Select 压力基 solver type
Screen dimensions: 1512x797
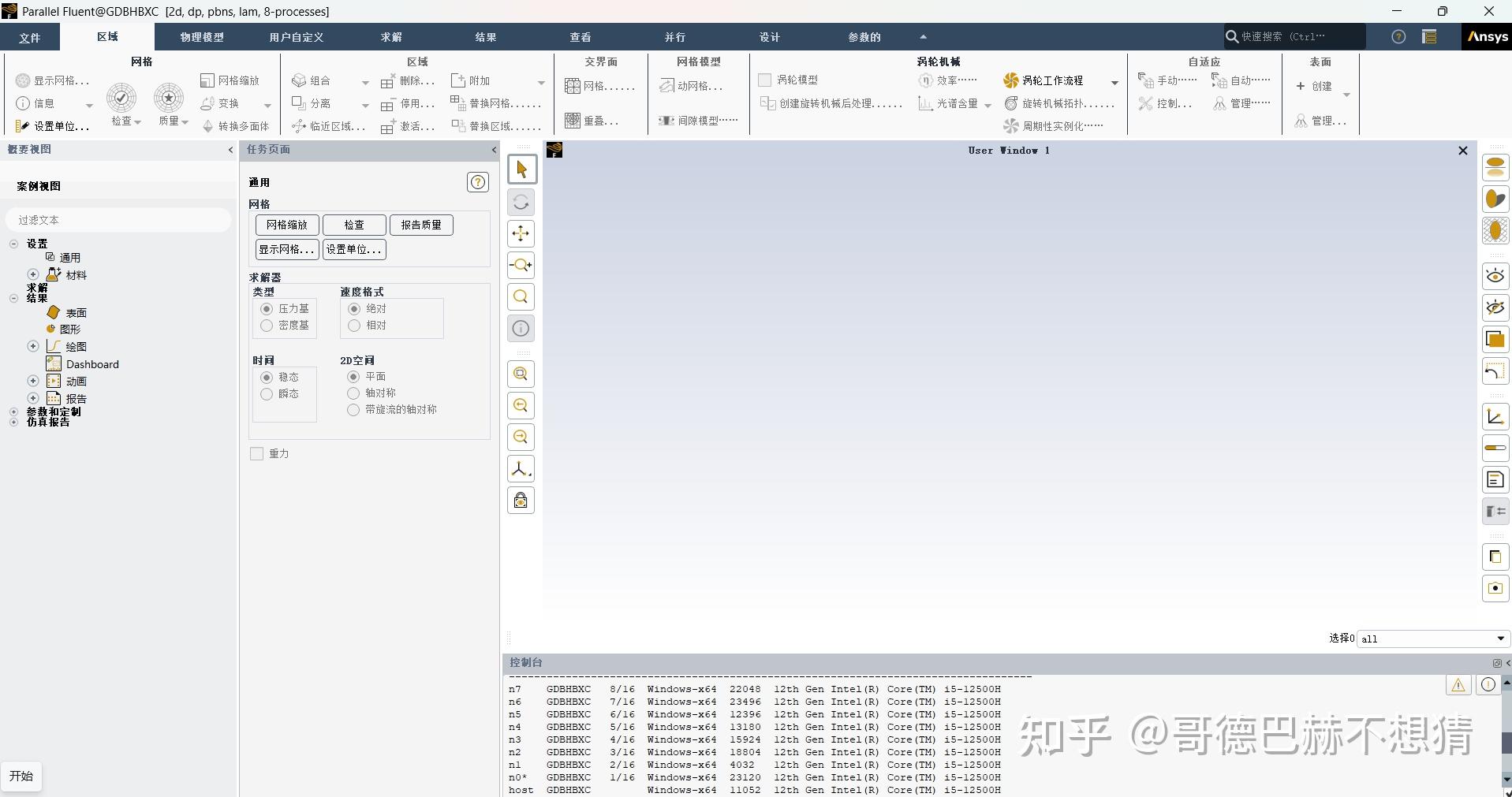(x=267, y=309)
